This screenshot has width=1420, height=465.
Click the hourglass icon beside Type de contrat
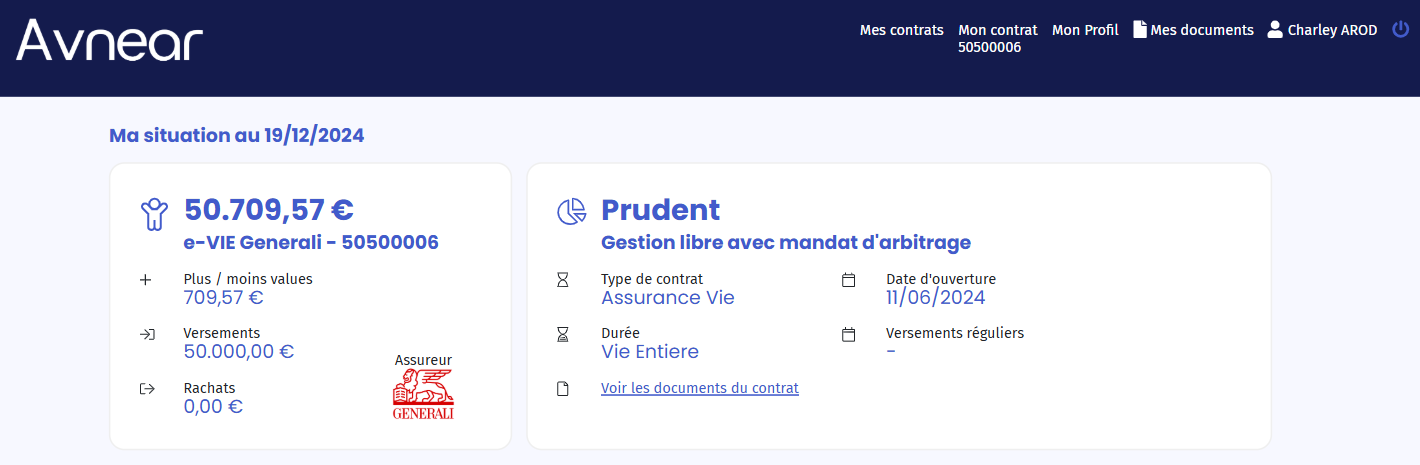563,280
